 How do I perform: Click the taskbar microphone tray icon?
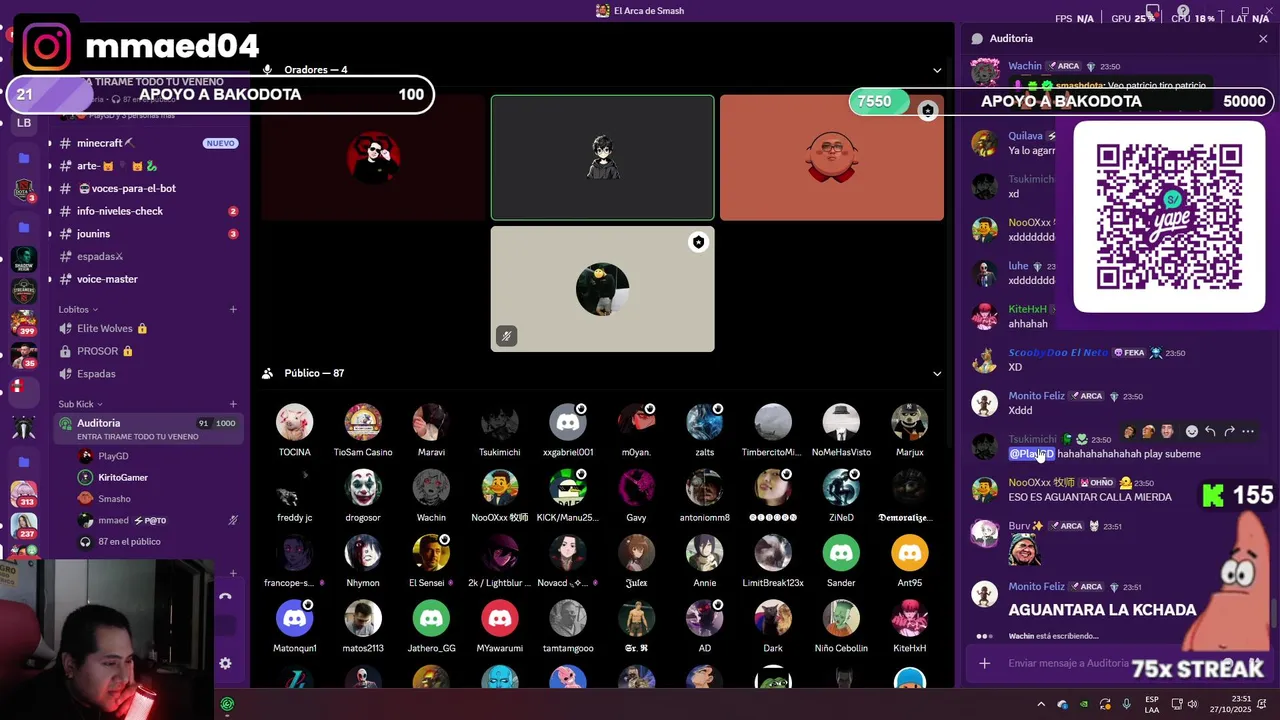pos(1126,704)
